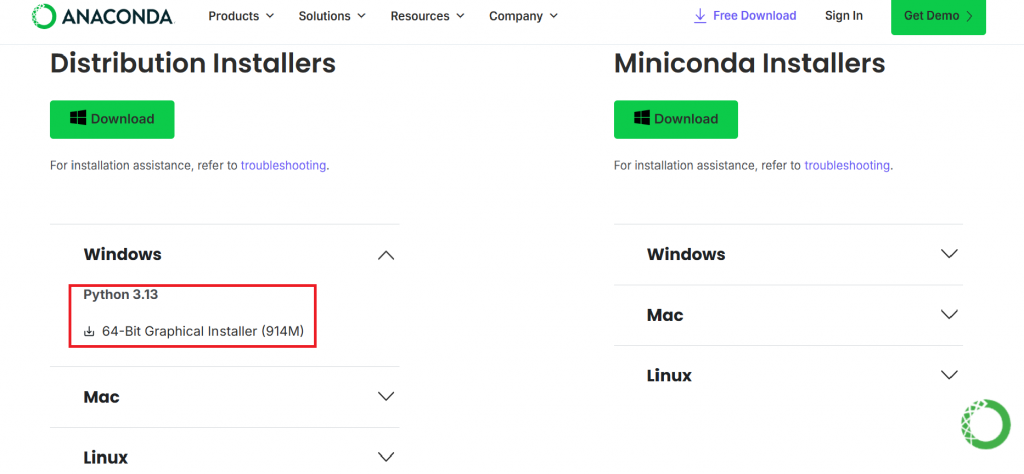Click Distribution Installers Download button
Image resolution: width=1024 pixels, height=474 pixels.
[112, 119]
